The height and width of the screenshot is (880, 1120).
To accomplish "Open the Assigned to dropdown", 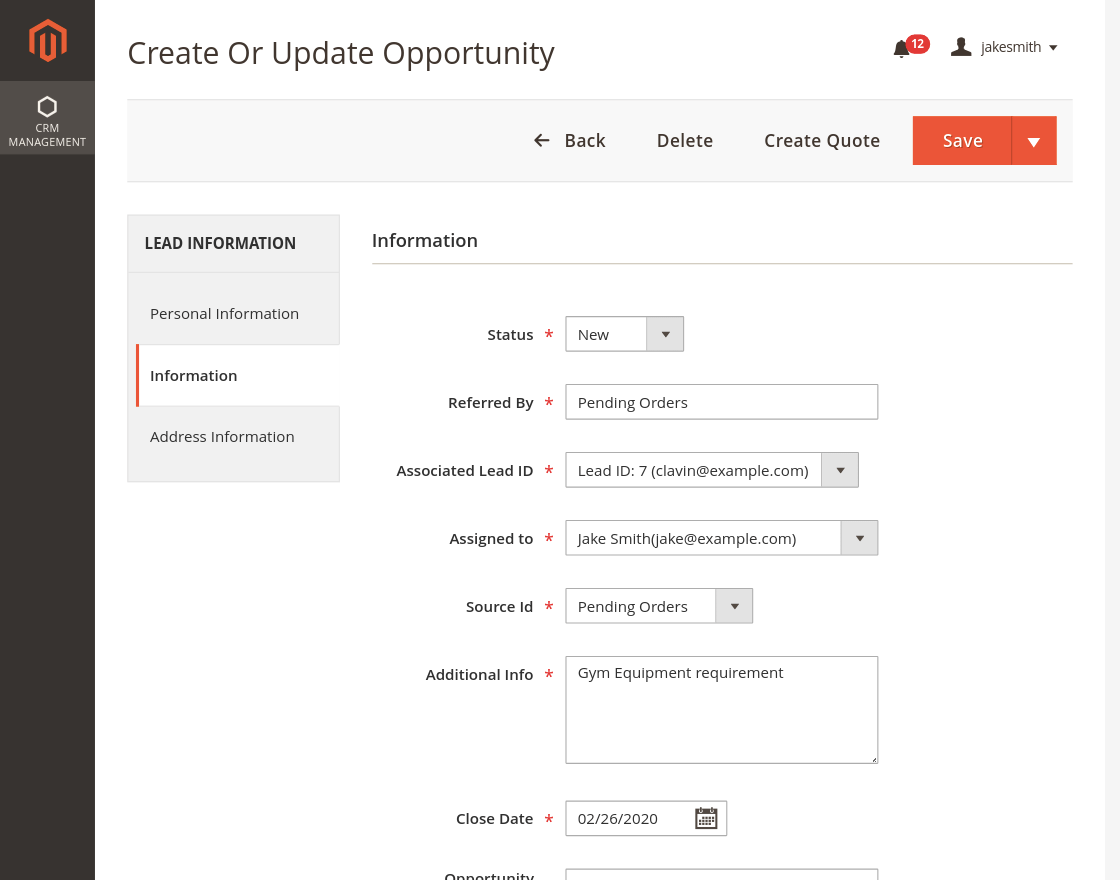I will 859,537.
